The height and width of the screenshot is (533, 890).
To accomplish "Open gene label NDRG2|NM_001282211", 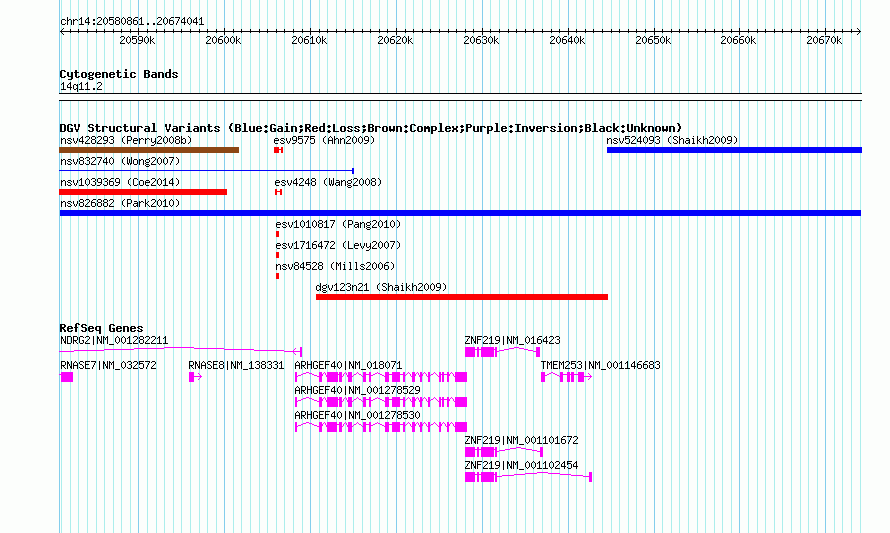I will coord(114,341).
